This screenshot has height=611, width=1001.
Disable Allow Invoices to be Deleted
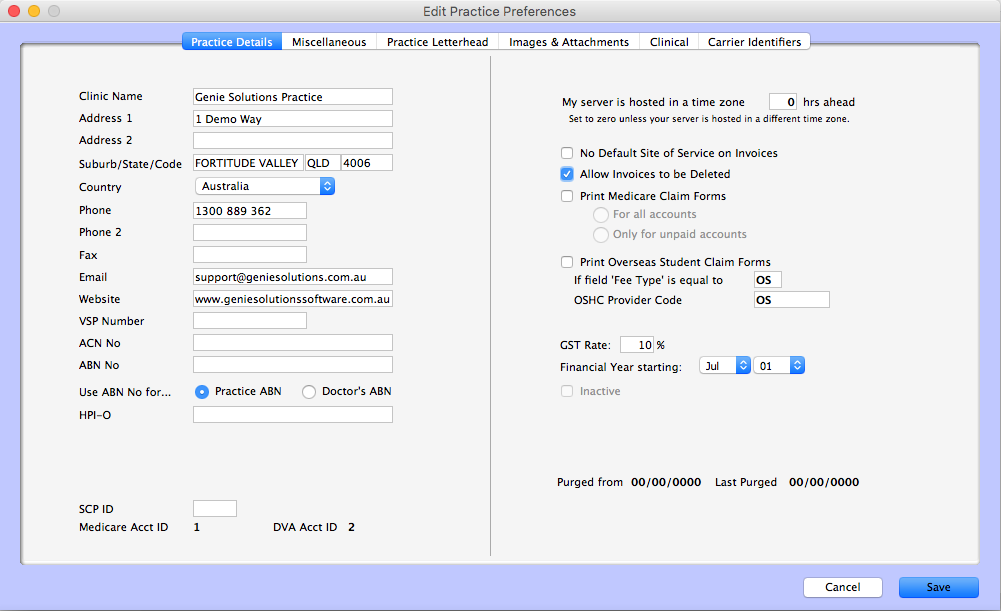[x=567, y=174]
